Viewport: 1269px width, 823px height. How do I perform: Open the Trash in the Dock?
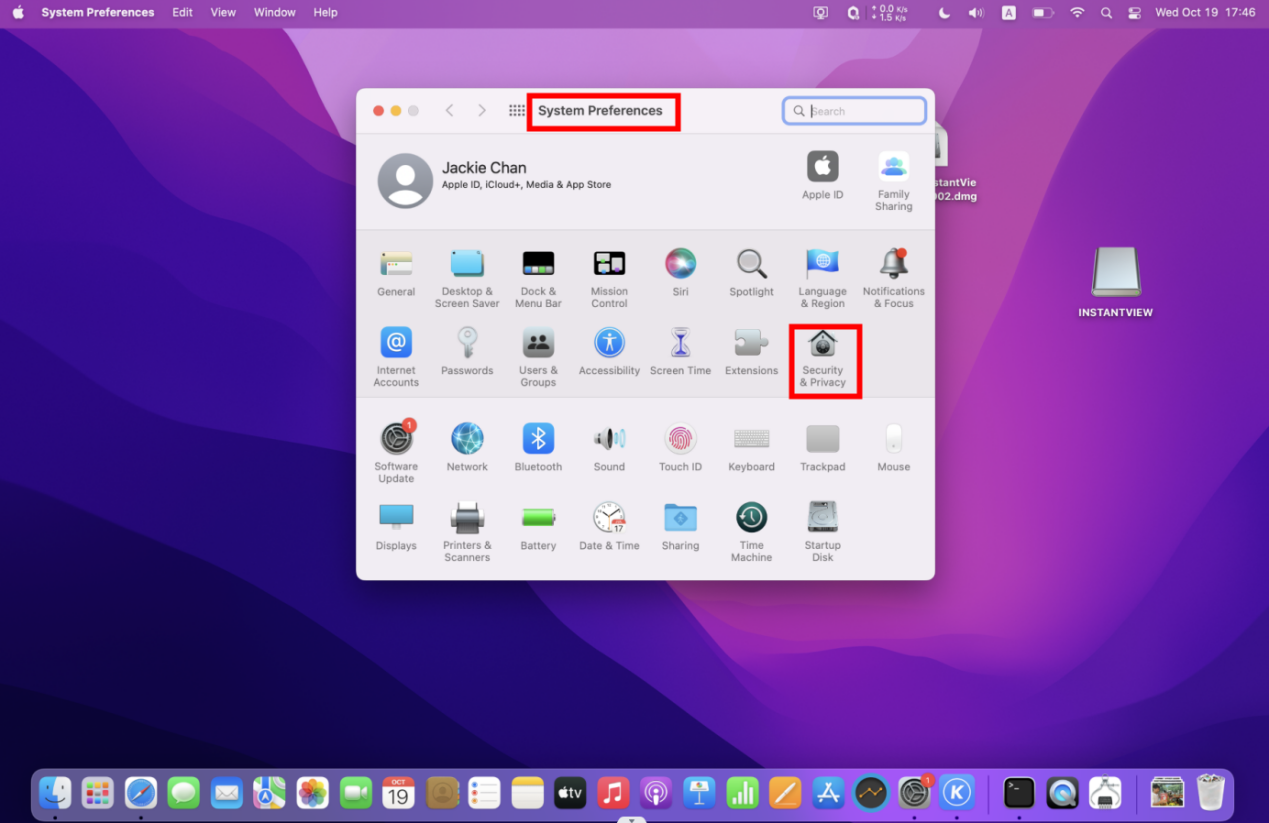tap(1210, 793)
